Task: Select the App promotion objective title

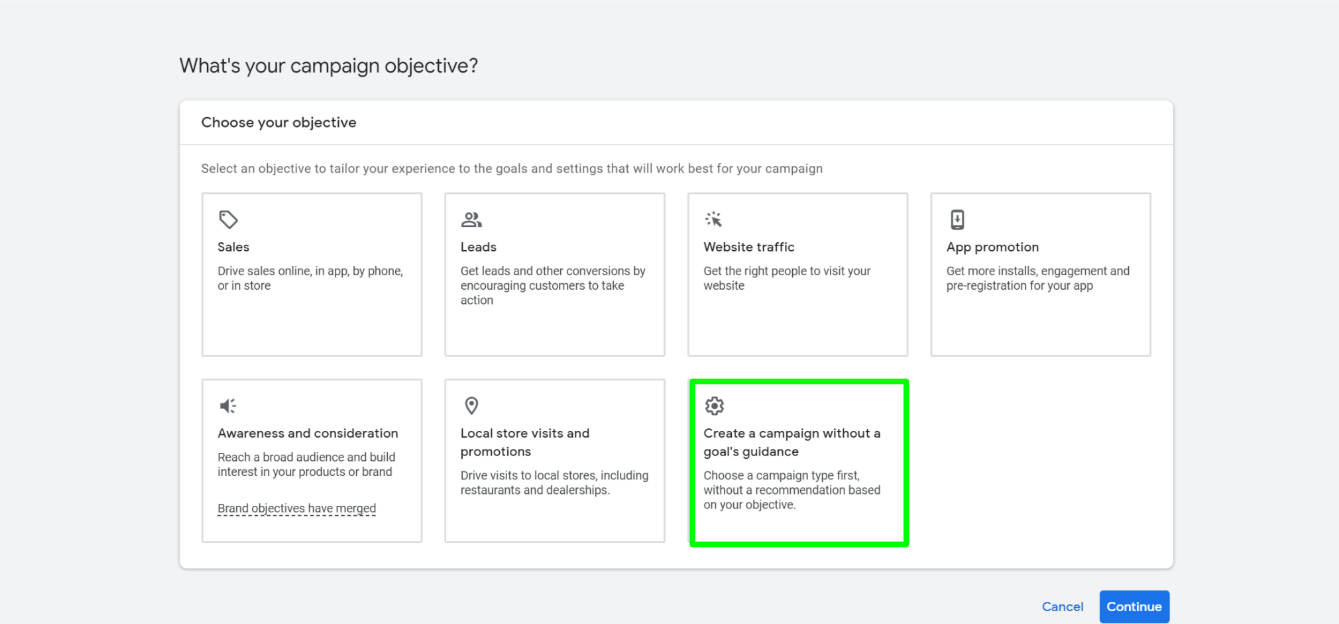Action: tap(992, 247)
